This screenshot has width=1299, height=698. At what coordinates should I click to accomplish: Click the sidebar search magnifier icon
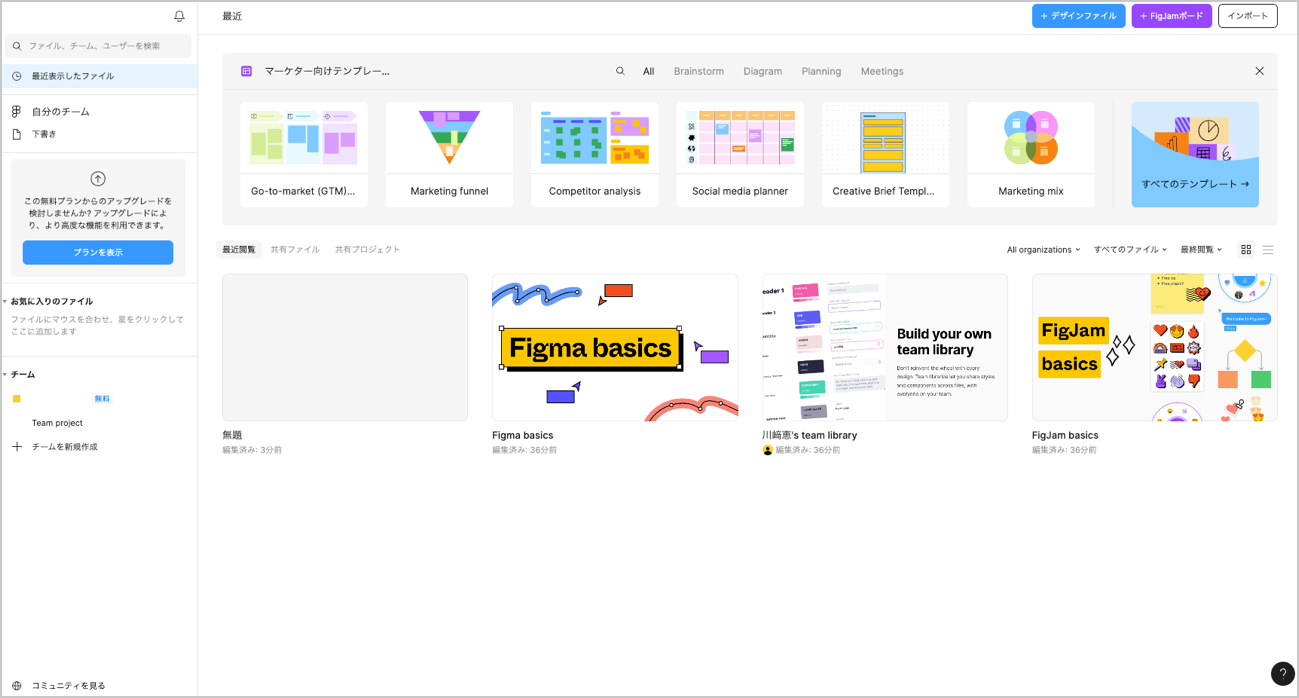tap(17, 46)
